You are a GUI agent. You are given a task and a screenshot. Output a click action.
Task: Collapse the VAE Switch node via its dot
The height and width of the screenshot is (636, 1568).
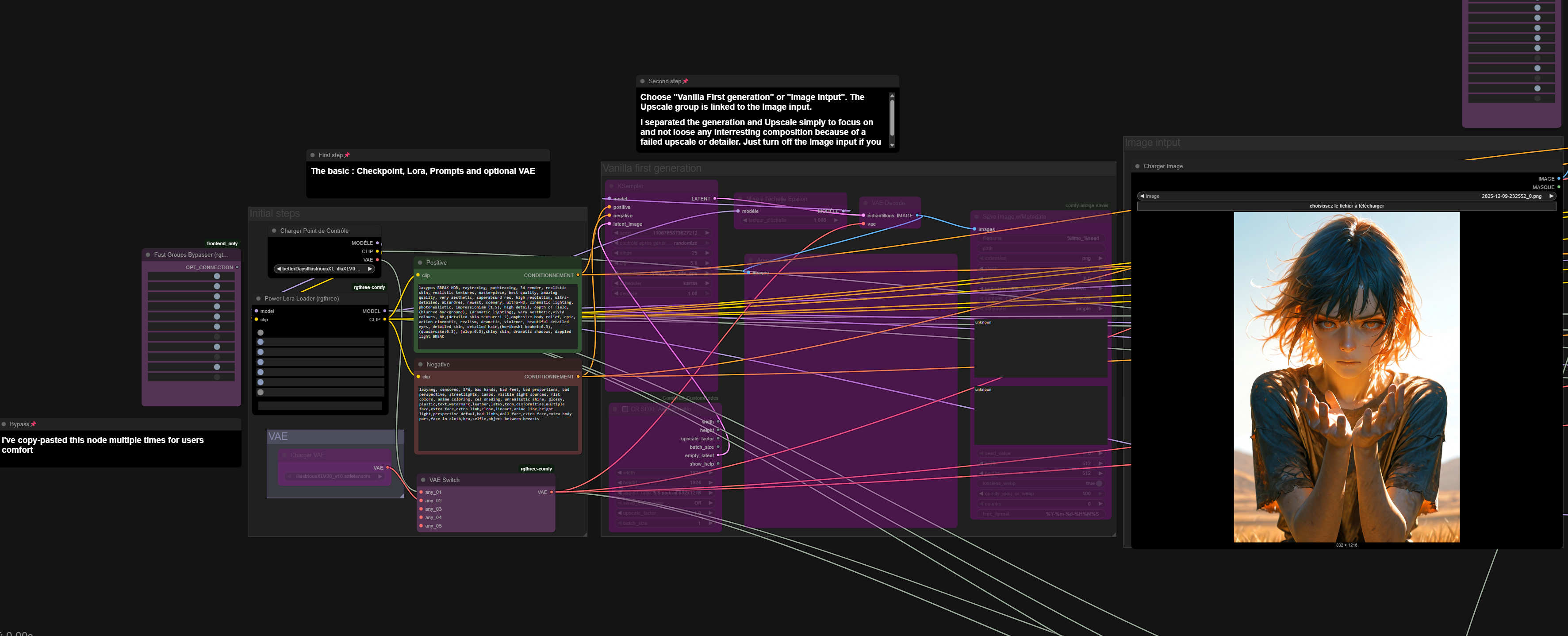click(x=423, y=480)
